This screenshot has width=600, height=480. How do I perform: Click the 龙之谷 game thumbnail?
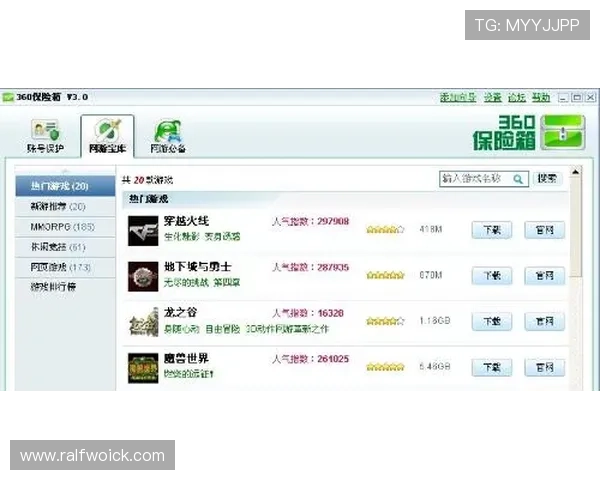click(143, 322)
